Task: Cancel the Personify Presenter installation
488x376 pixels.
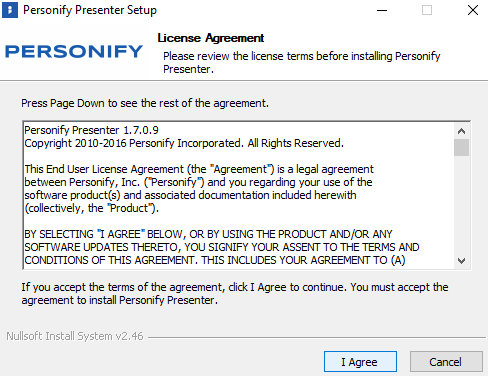Action: point(446,362)
